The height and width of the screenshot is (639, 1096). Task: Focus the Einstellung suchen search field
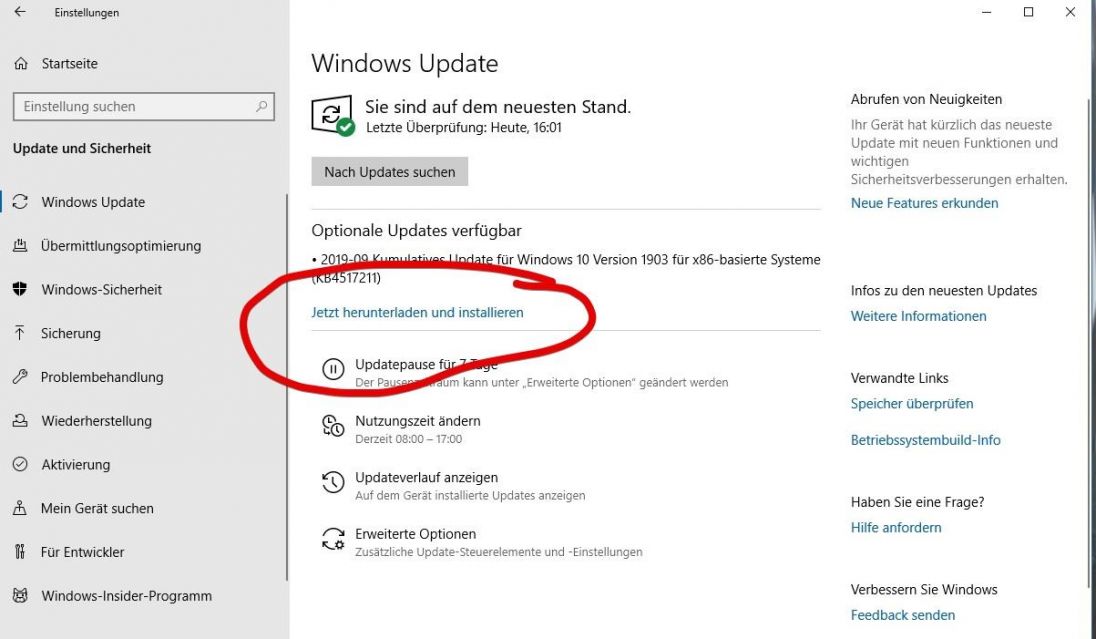[x=143, y=106]
